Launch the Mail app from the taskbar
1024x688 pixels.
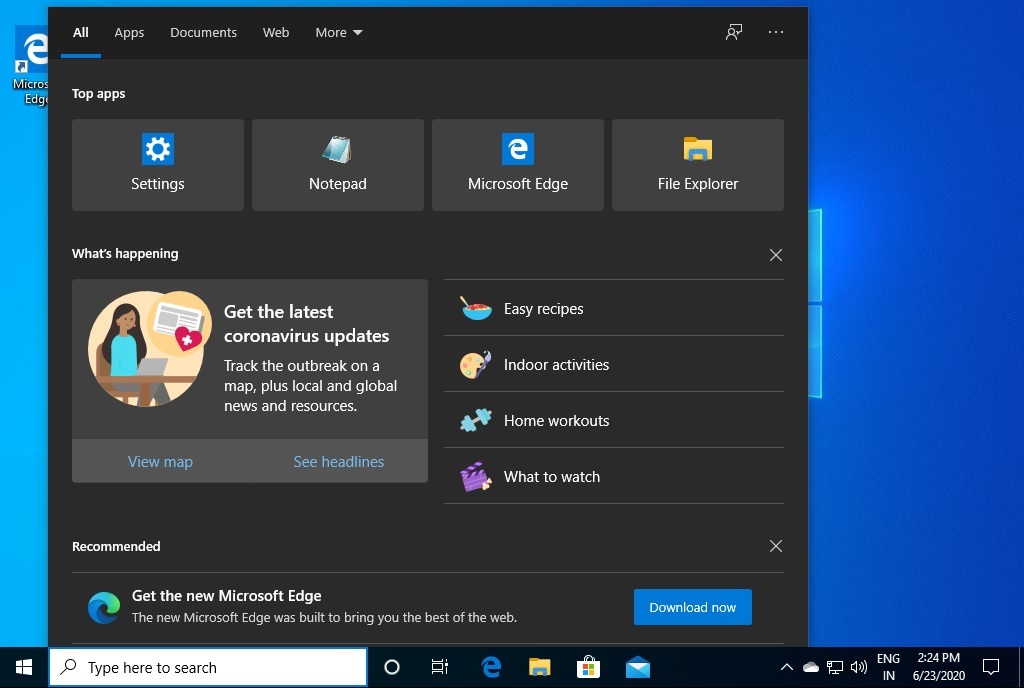click(x=638, y=667)
